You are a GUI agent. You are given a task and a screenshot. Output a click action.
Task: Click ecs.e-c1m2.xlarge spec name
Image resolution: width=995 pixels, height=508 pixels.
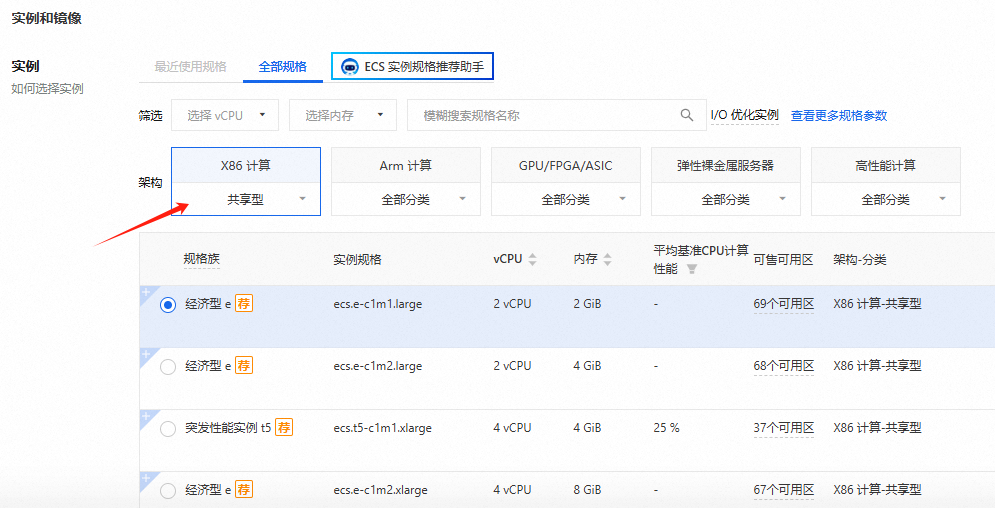[380, 490]
